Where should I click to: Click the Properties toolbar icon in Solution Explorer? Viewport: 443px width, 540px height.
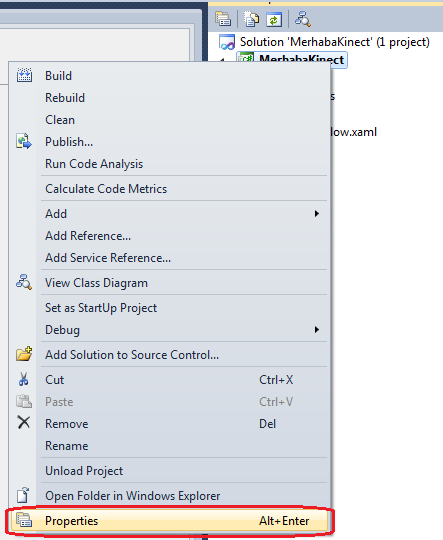click(x=223, y=19)
